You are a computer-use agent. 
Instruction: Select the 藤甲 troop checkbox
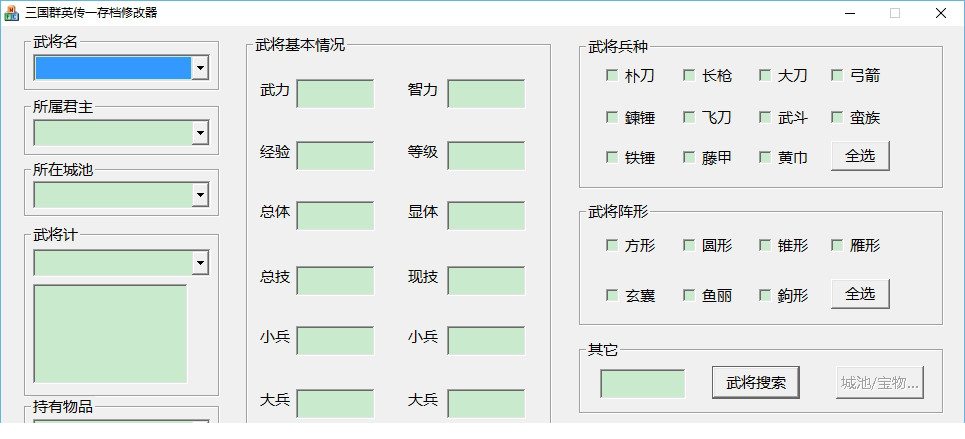coord(689,157)
